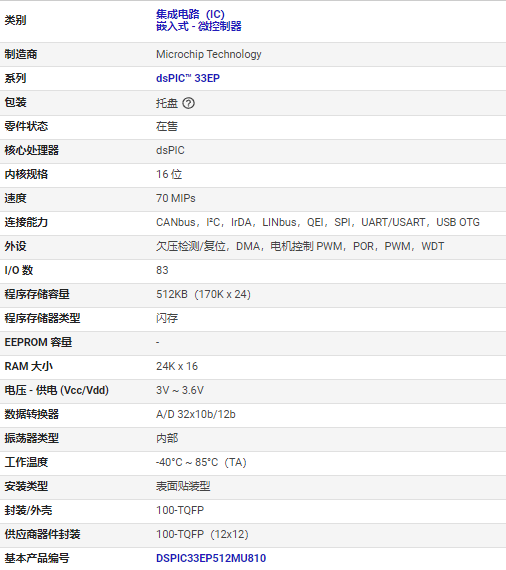Click the CANbus connectivity value text

pos(176,222)
